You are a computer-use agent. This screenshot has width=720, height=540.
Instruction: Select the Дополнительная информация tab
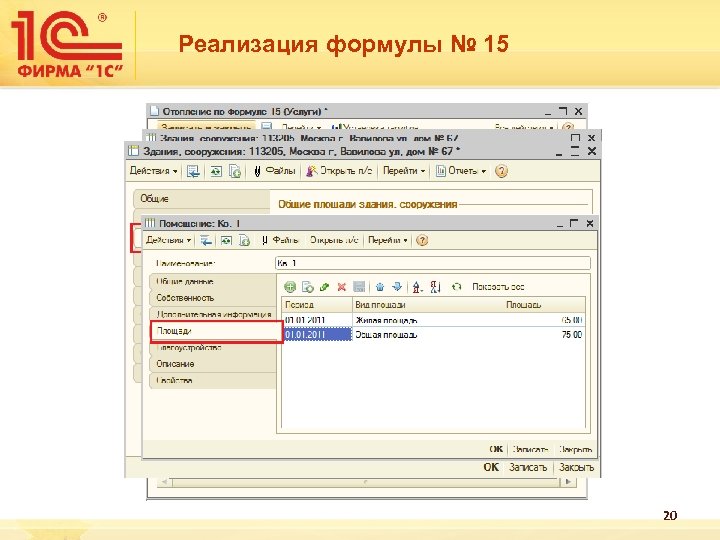point(213,315)
